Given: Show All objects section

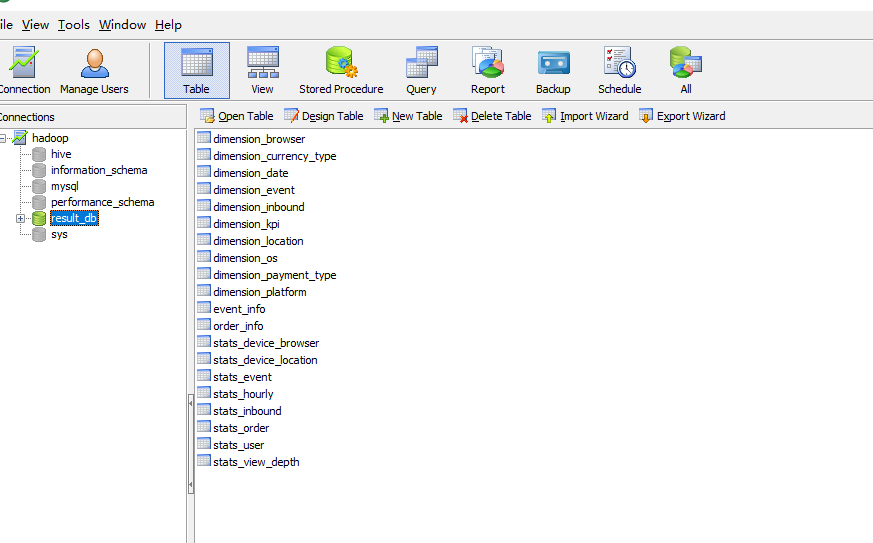Looking at the screenshot, I should (x=686, y=71).
